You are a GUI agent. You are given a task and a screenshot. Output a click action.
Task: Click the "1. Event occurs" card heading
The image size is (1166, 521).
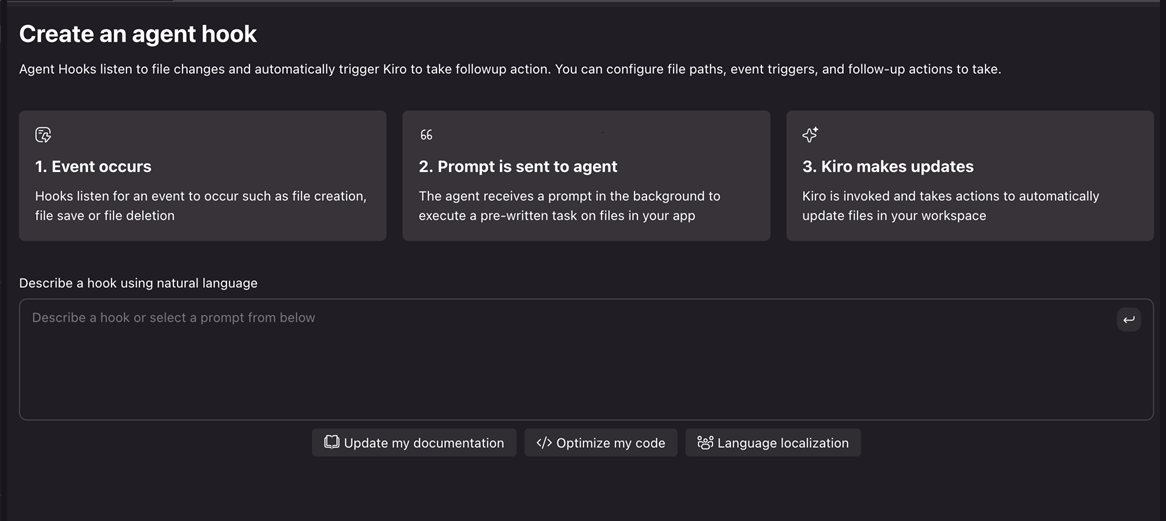pyautogui.click(x=93, y=167)
